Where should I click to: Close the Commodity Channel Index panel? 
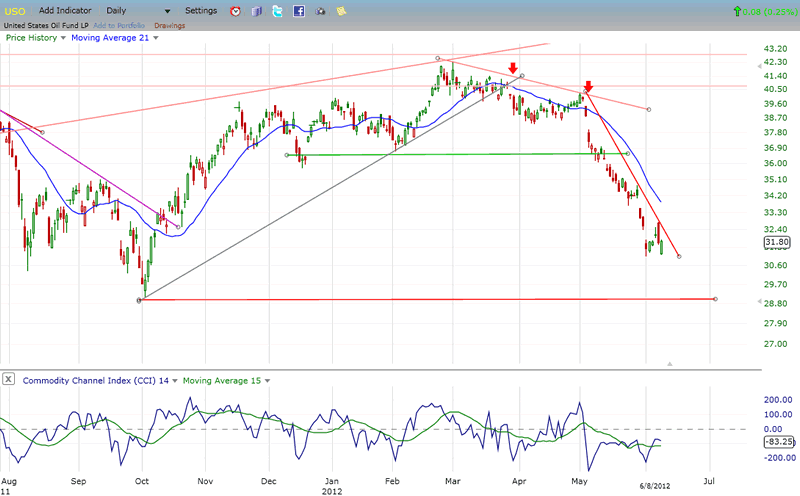point(8,379)
